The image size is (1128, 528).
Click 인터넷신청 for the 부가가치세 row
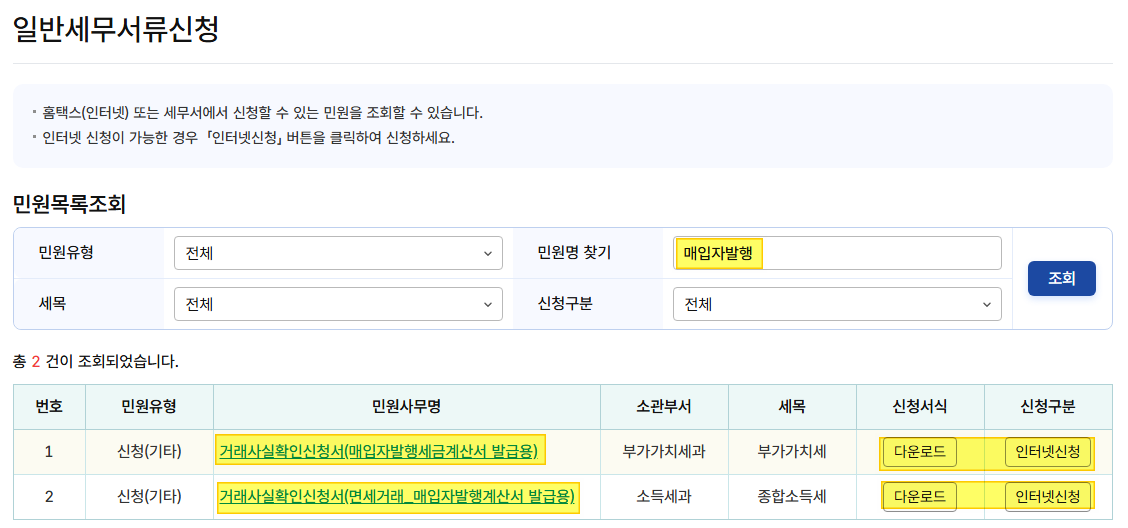click(1047, 452)
